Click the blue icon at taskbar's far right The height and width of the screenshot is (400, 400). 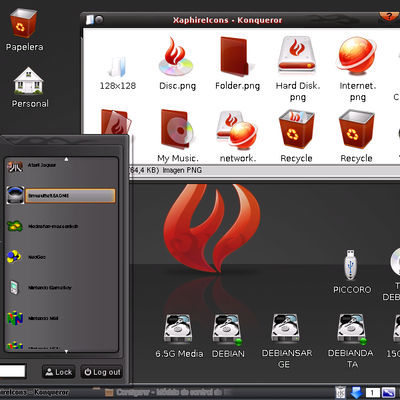(x=388, y=393)
